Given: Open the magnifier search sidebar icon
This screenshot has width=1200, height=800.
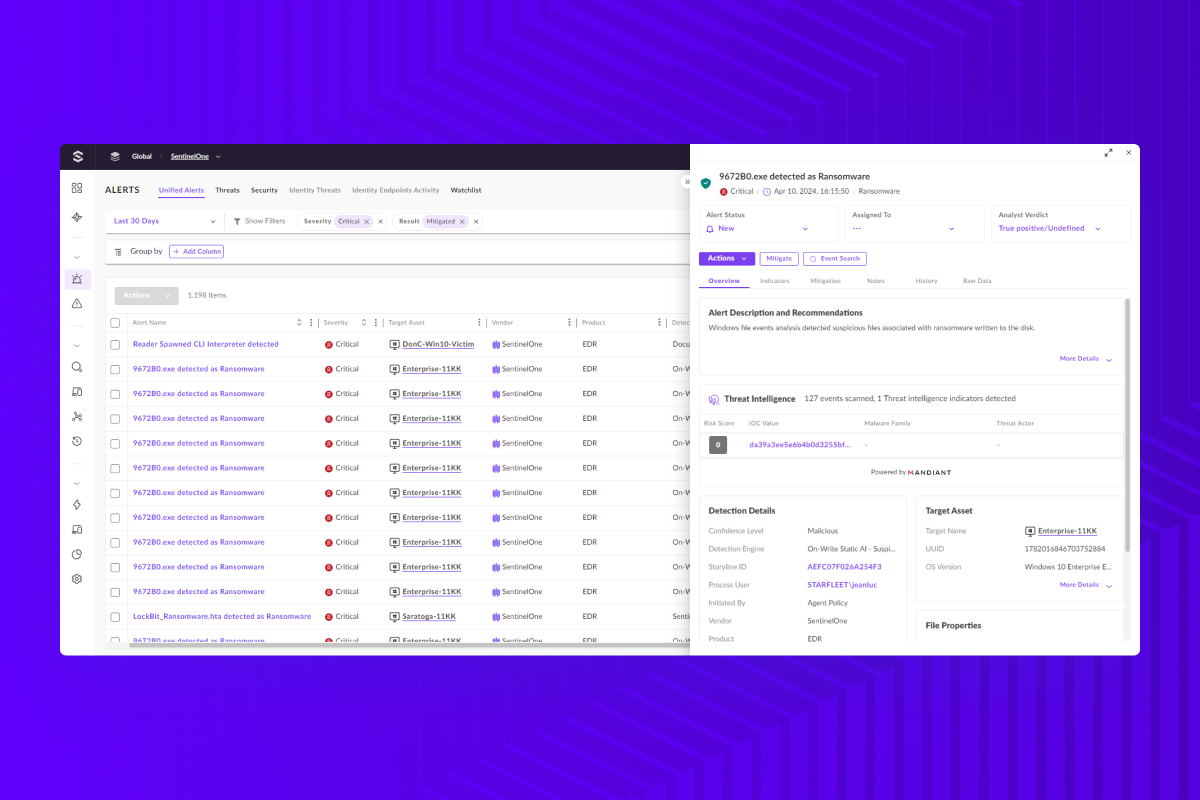Looking at the screenshot, I should tap(77, 367).
